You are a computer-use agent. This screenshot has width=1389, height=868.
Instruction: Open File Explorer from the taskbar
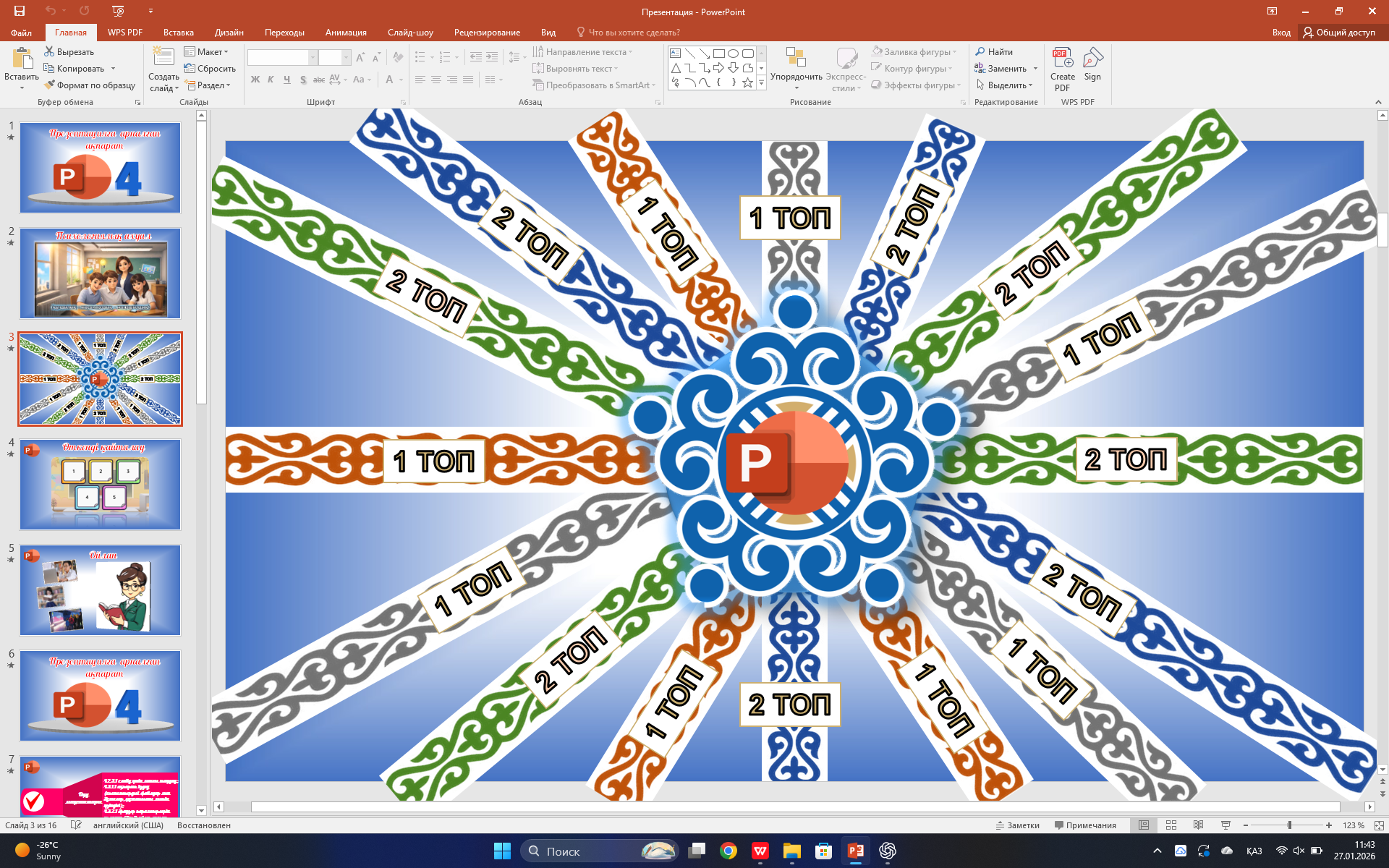792,851
